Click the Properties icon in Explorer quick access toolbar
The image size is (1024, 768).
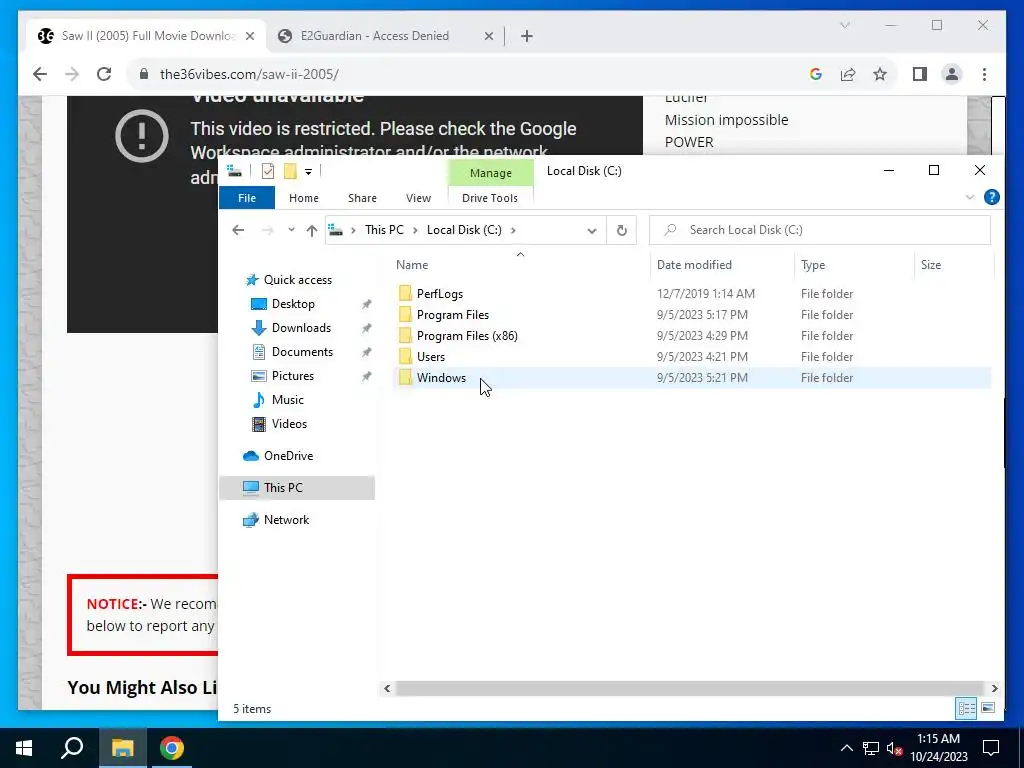click(x=268, y=171)
